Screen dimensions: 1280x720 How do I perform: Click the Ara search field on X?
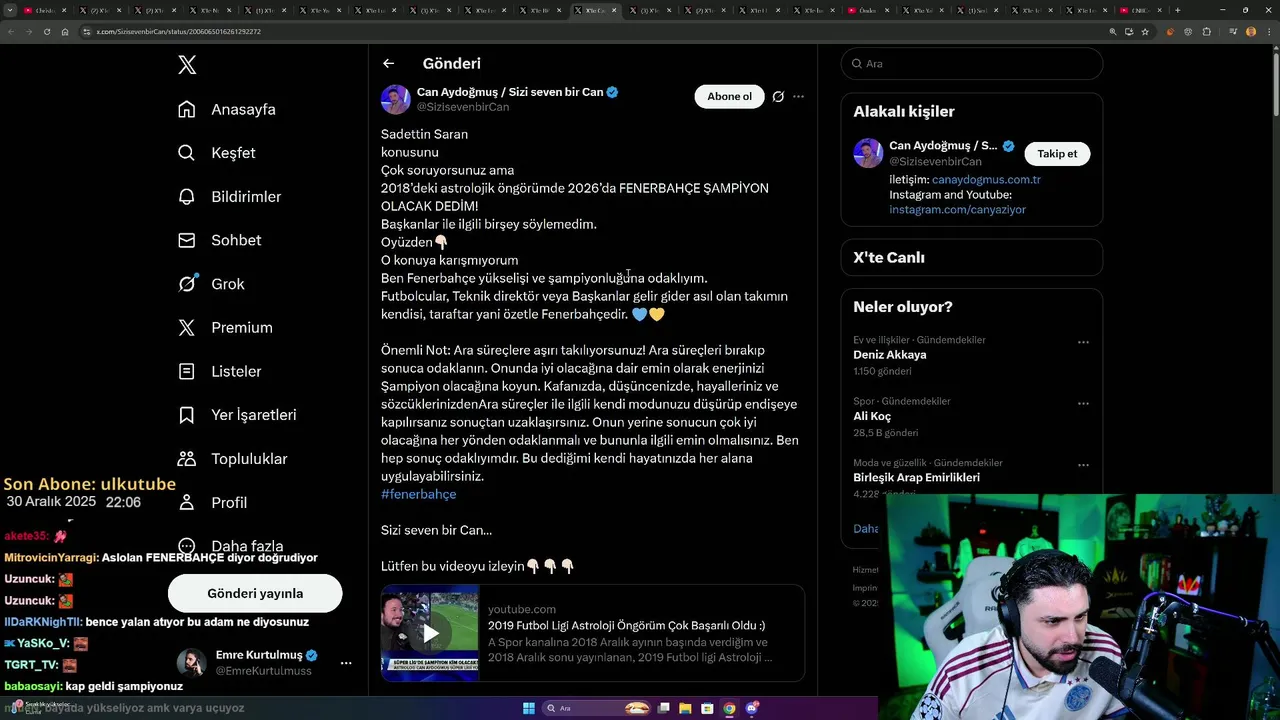pos(972,63)
